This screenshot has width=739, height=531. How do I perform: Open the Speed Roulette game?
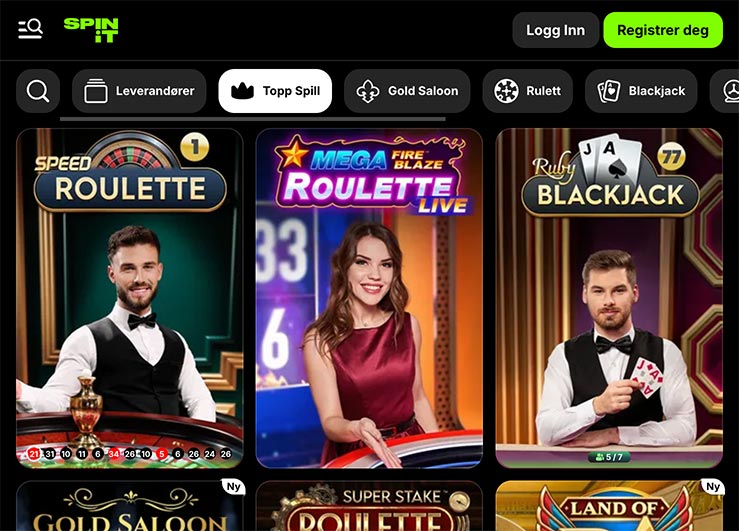pyautogui.click(x=130, y=298)
